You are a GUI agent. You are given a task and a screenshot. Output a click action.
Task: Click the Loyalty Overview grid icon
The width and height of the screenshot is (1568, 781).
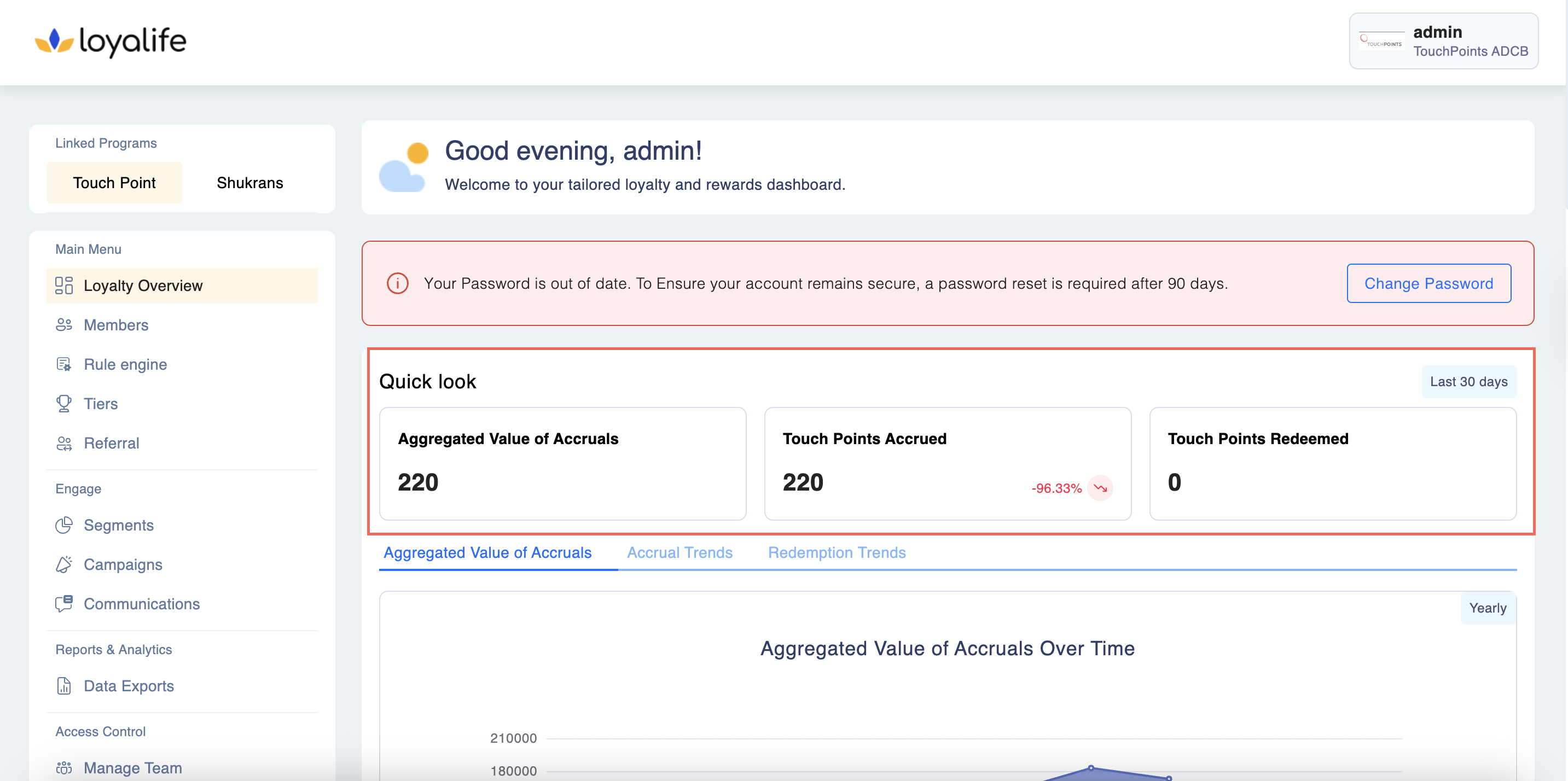[64, 285]
